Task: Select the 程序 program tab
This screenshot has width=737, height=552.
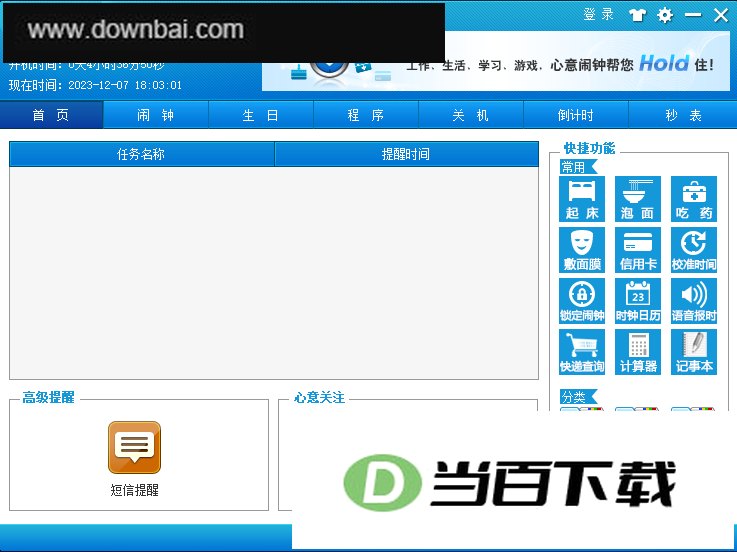Action: coord(366,115)
